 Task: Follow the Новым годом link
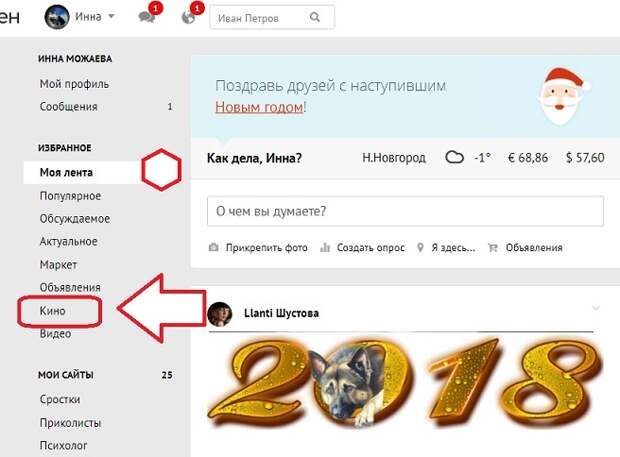[259, 107]
